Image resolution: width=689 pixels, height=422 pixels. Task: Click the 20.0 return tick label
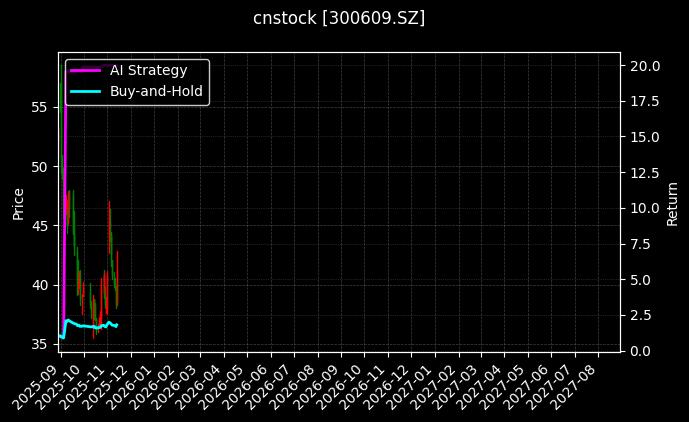(x=643, y=66)
